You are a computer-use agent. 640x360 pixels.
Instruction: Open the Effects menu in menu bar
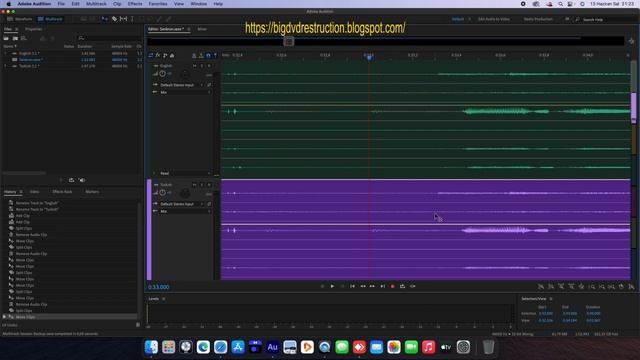pos(135,4)
